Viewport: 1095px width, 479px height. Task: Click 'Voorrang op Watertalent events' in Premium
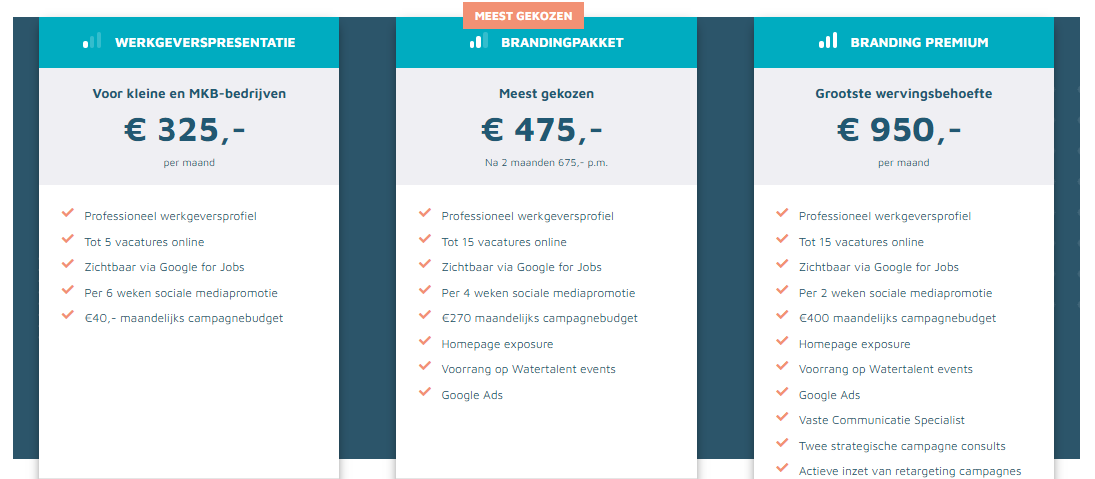point(885,369)
